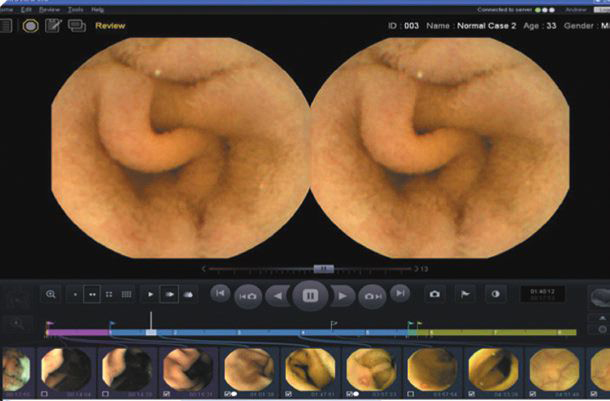Viewport: 610px width, 401px height.
Task: Click the playback speed slider handle
Action: 323,268
